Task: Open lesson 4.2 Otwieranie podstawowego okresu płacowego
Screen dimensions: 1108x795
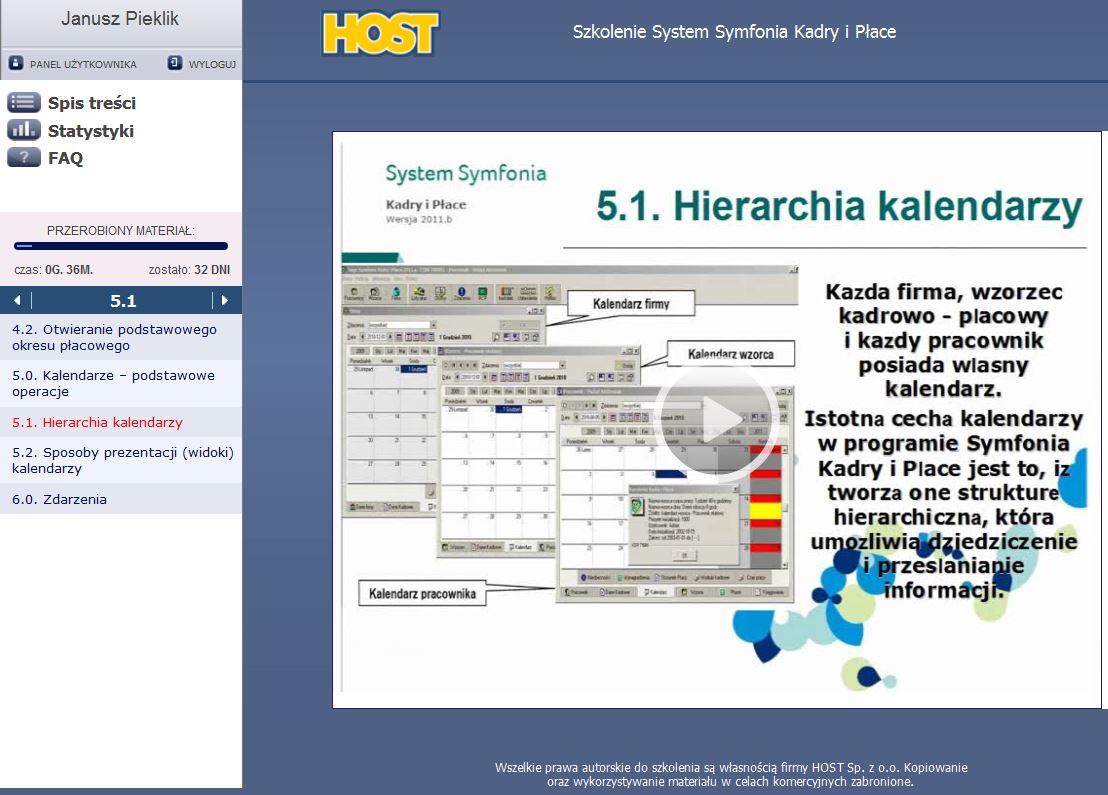Action: click(x=114, y=337)
